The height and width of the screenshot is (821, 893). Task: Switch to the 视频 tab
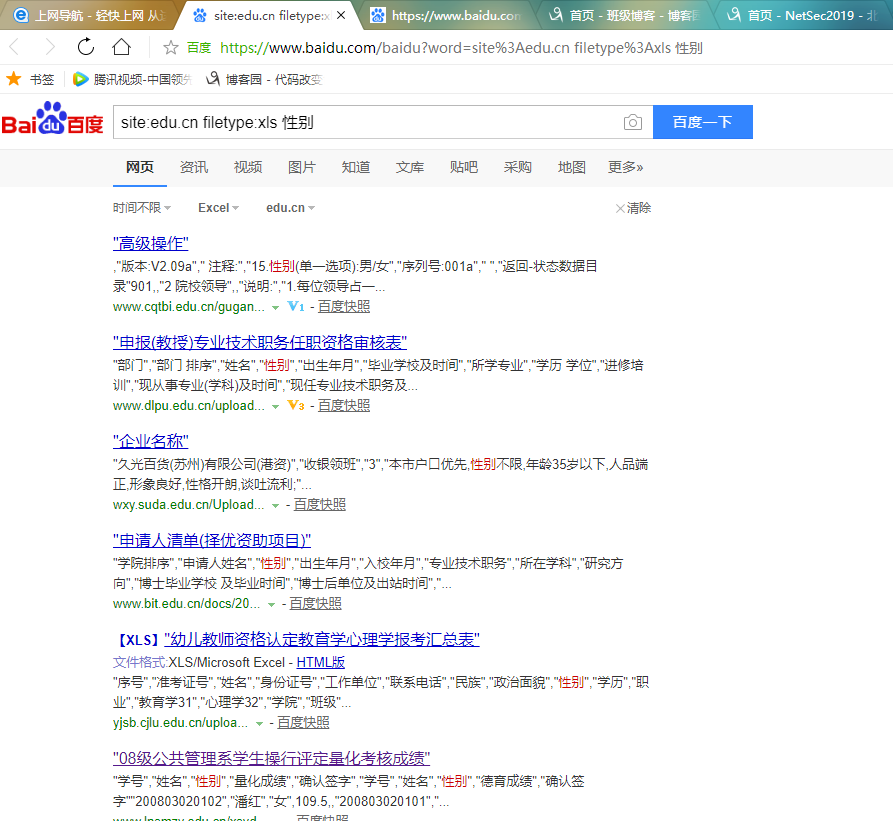(248, 167)
